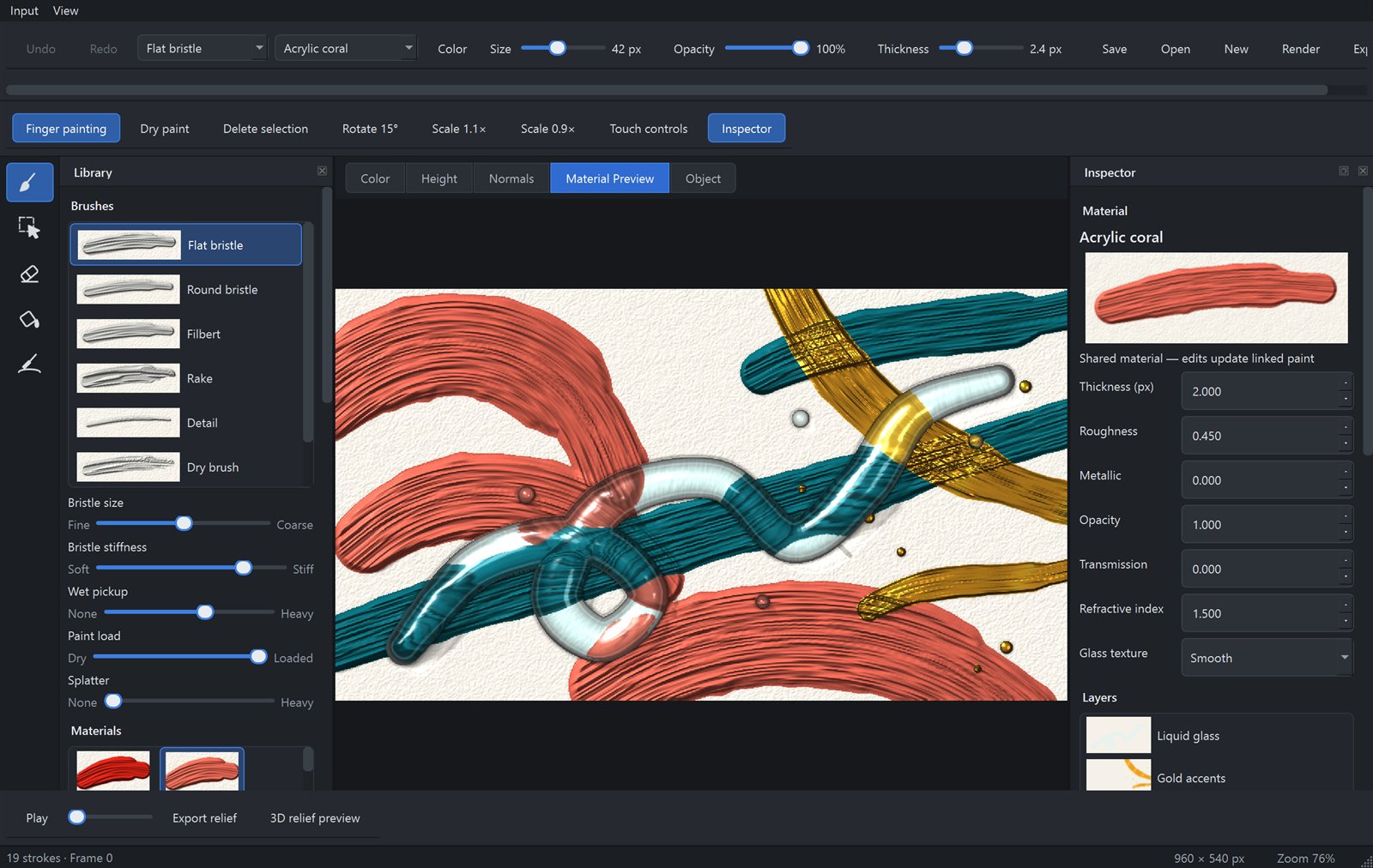Toggle Finger painting mode
The width and height of the screenshot is (1373, 868).
pyautogui.click(x=66, y=129)
